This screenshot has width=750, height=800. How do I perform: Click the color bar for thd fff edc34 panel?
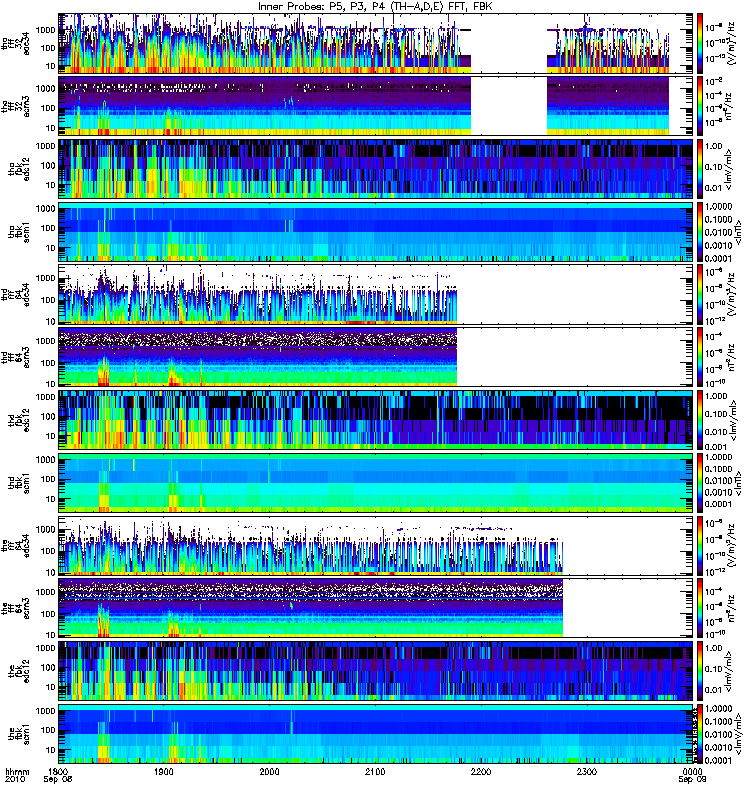coord(700,295)
